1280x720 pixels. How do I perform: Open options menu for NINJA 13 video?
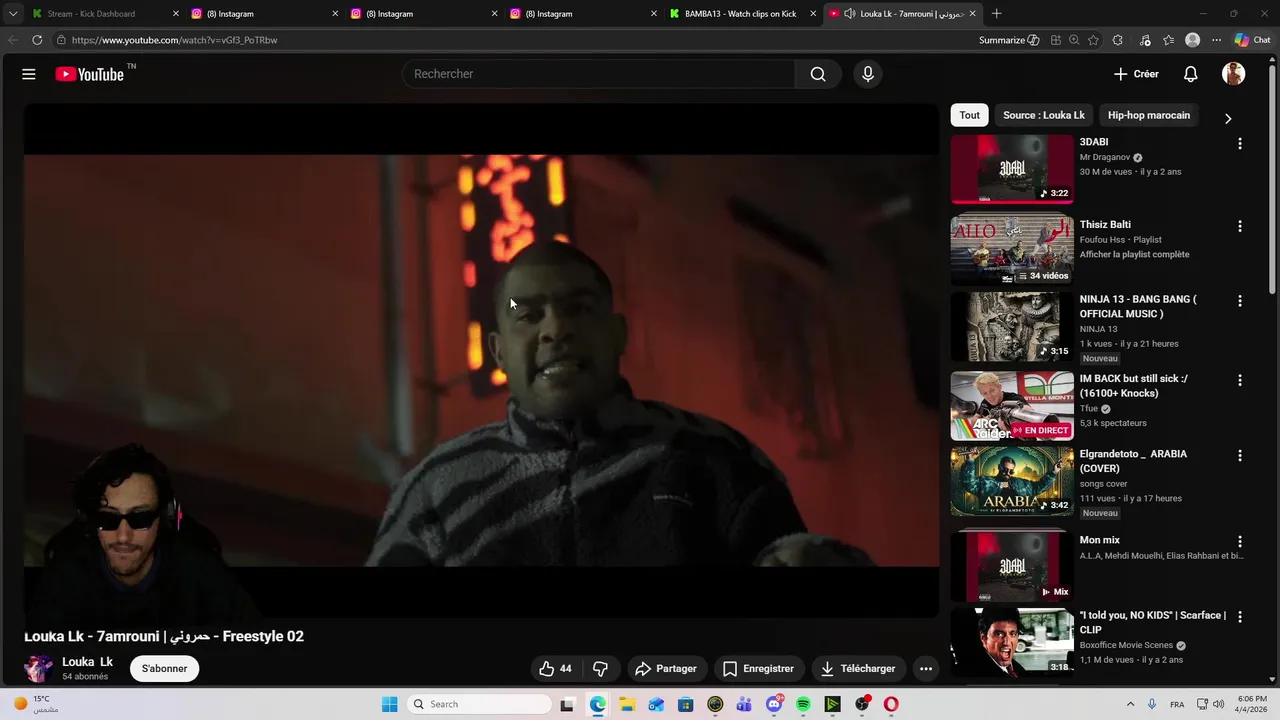(x=1240, y=301)
